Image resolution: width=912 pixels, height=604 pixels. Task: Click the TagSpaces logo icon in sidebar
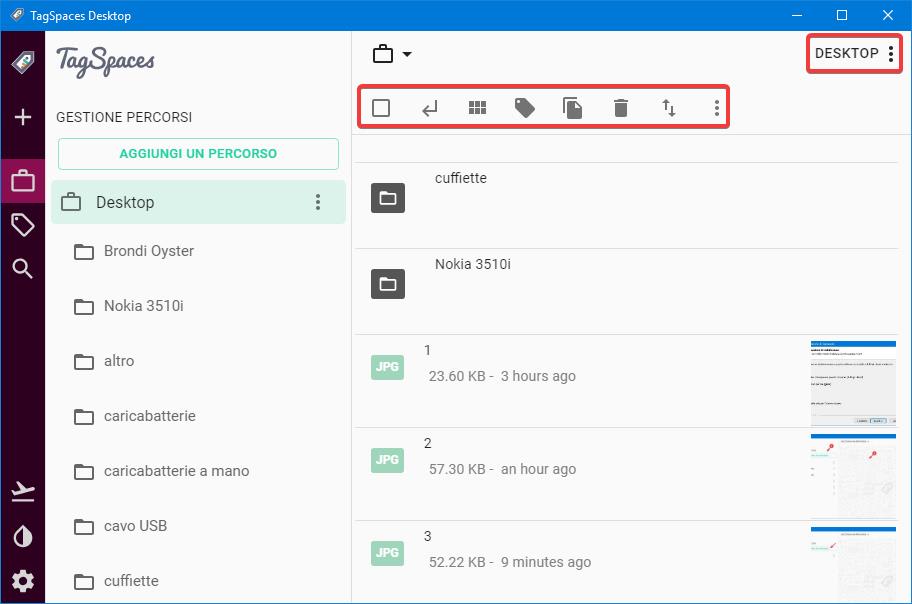click(23, 62)
